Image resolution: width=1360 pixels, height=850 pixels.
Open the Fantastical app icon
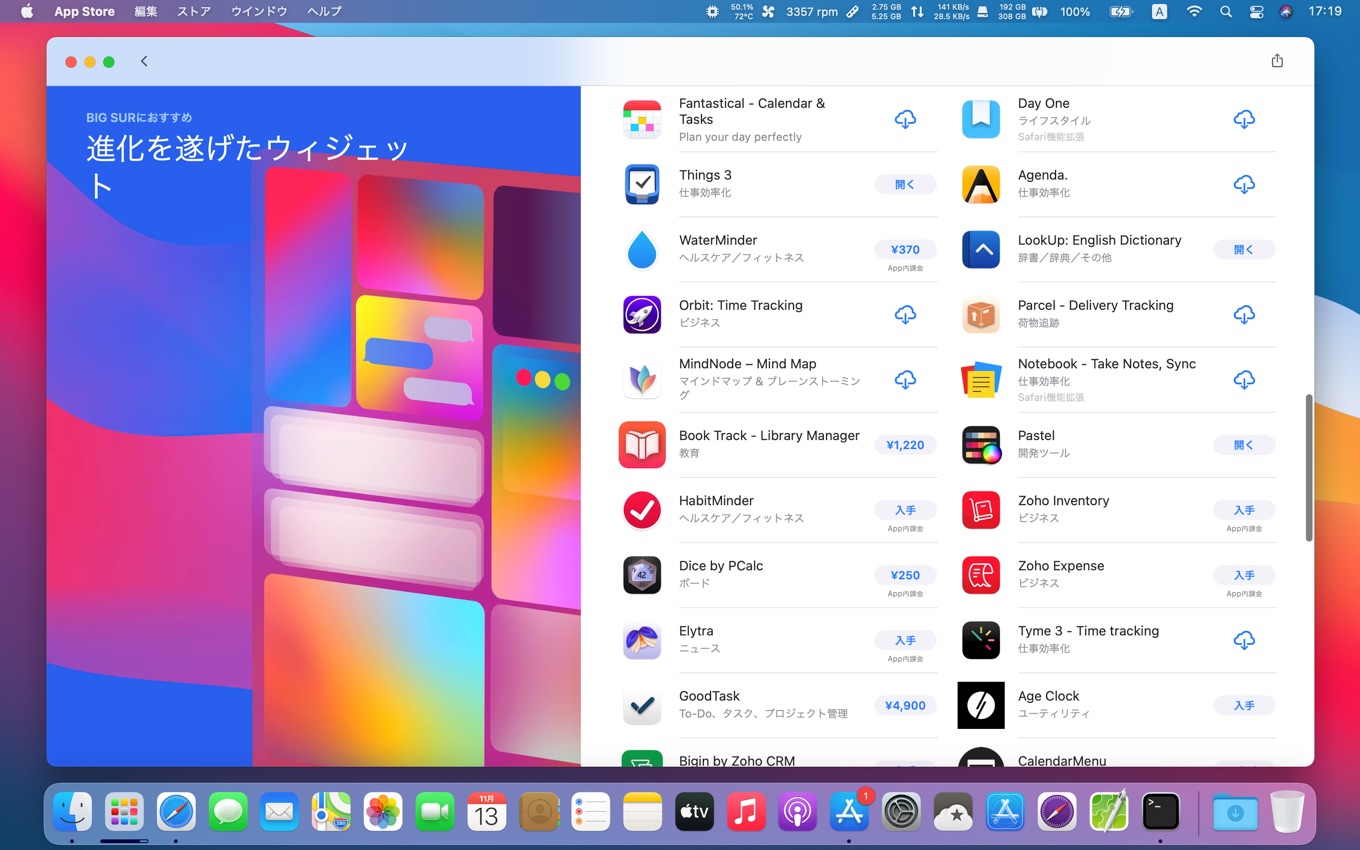click(642, 119)
